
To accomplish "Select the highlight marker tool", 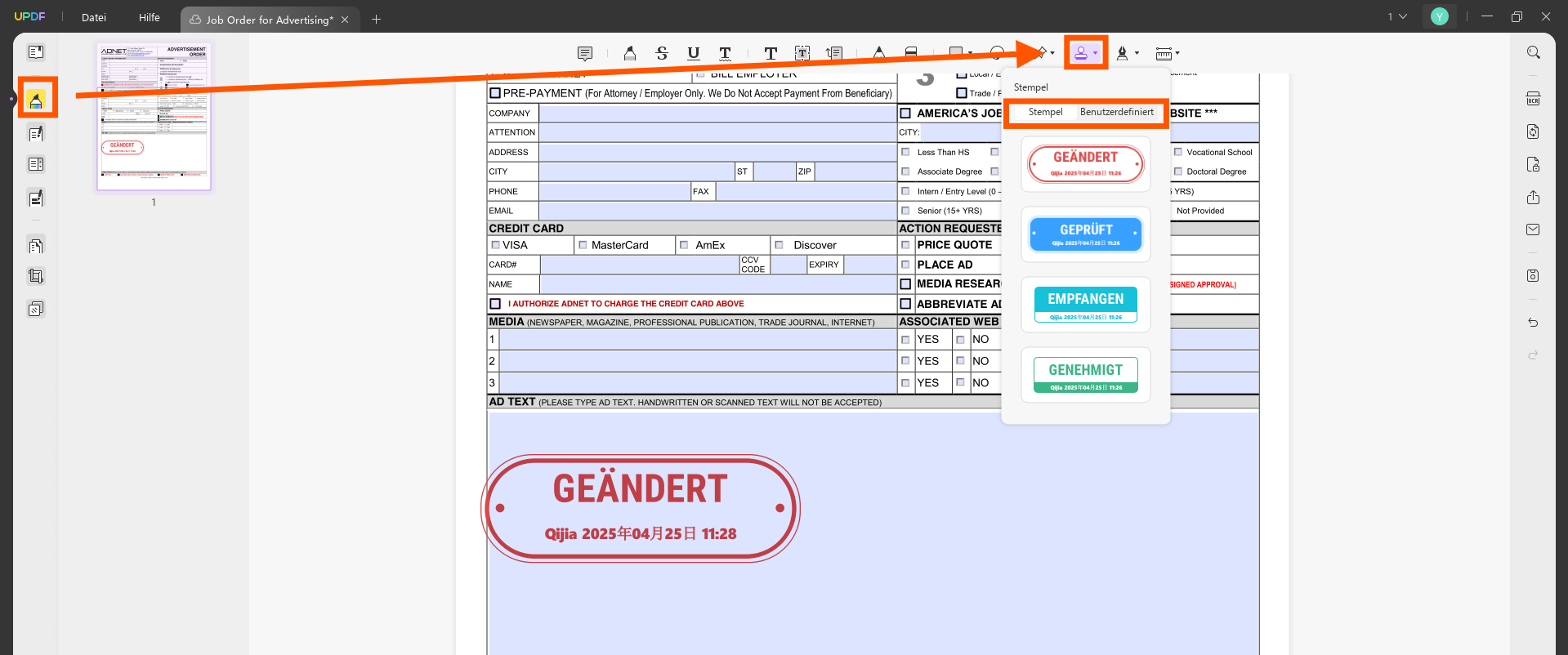I will pyautogui.click(x=629, y=53).
